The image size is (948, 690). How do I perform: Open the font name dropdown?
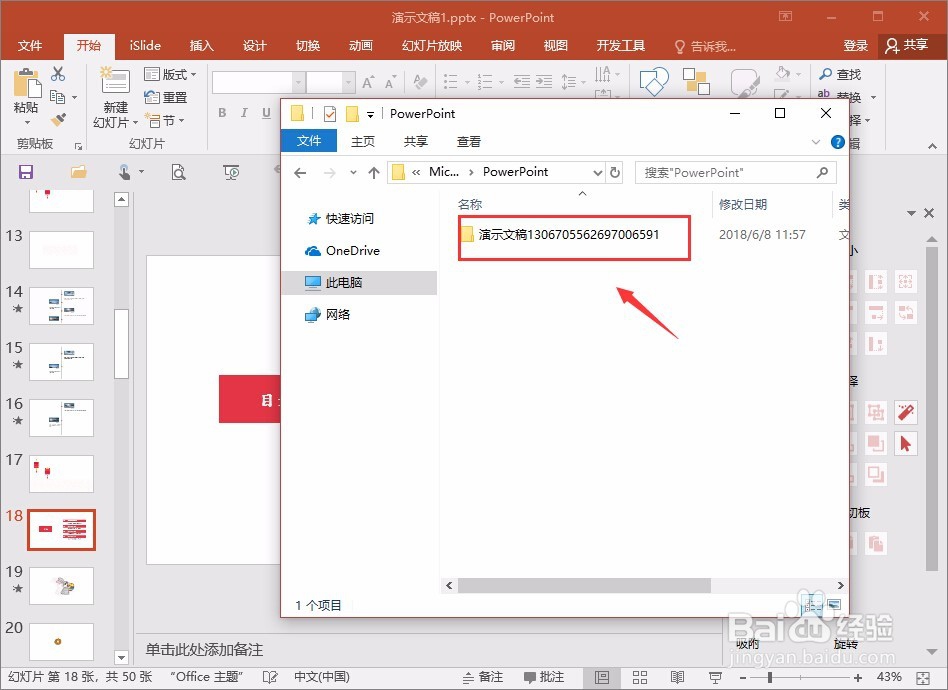coord(298,82)
